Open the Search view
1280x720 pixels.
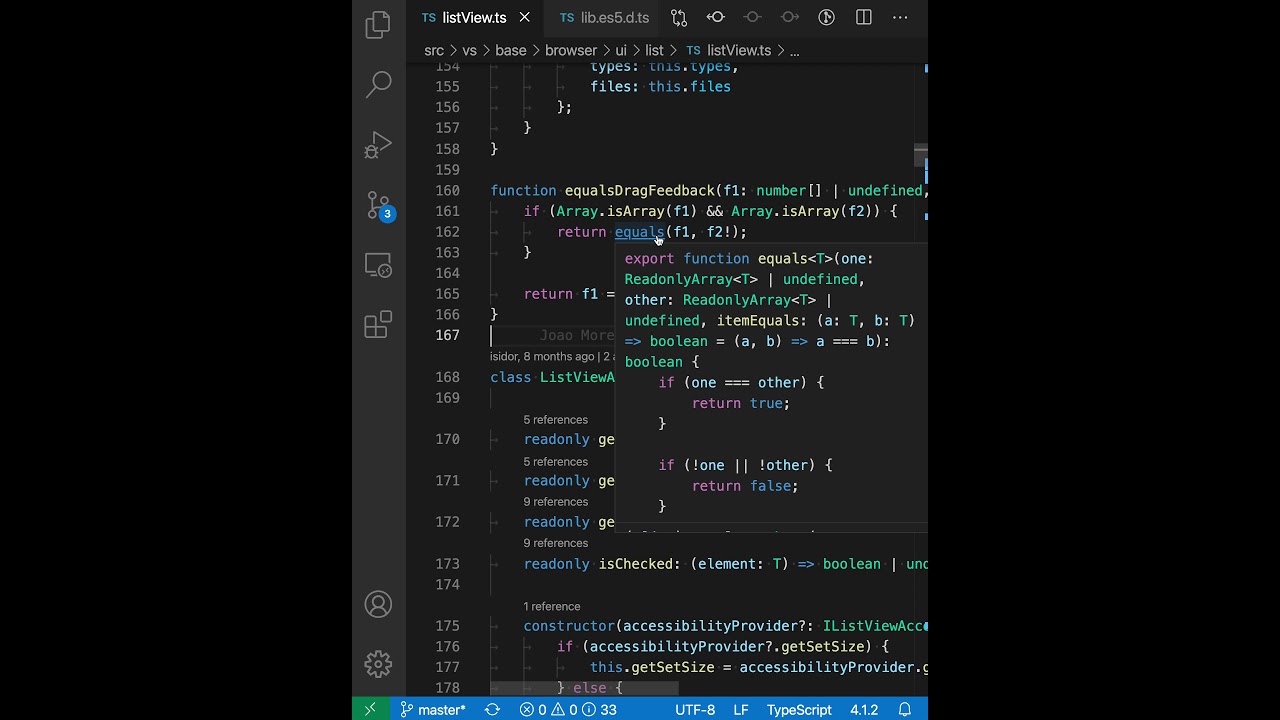tap(378, 84)
